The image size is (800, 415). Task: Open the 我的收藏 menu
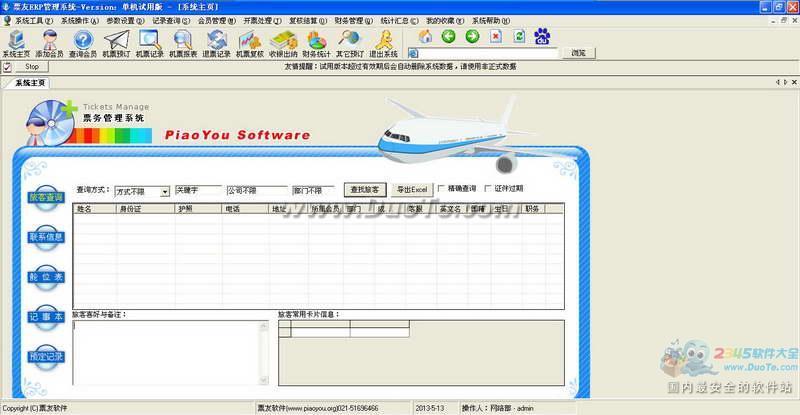(x=445, y=21)
